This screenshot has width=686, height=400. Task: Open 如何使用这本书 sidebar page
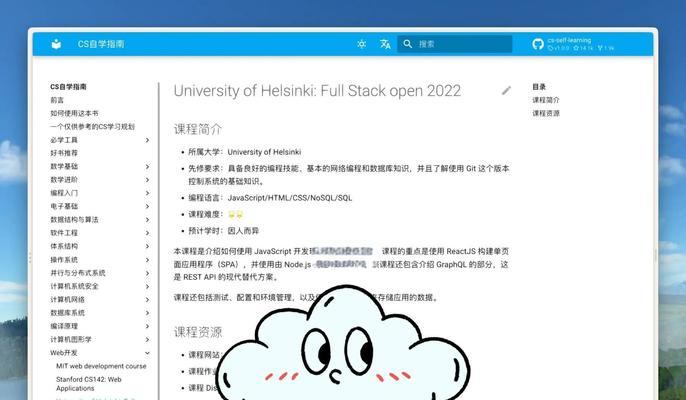74,113
